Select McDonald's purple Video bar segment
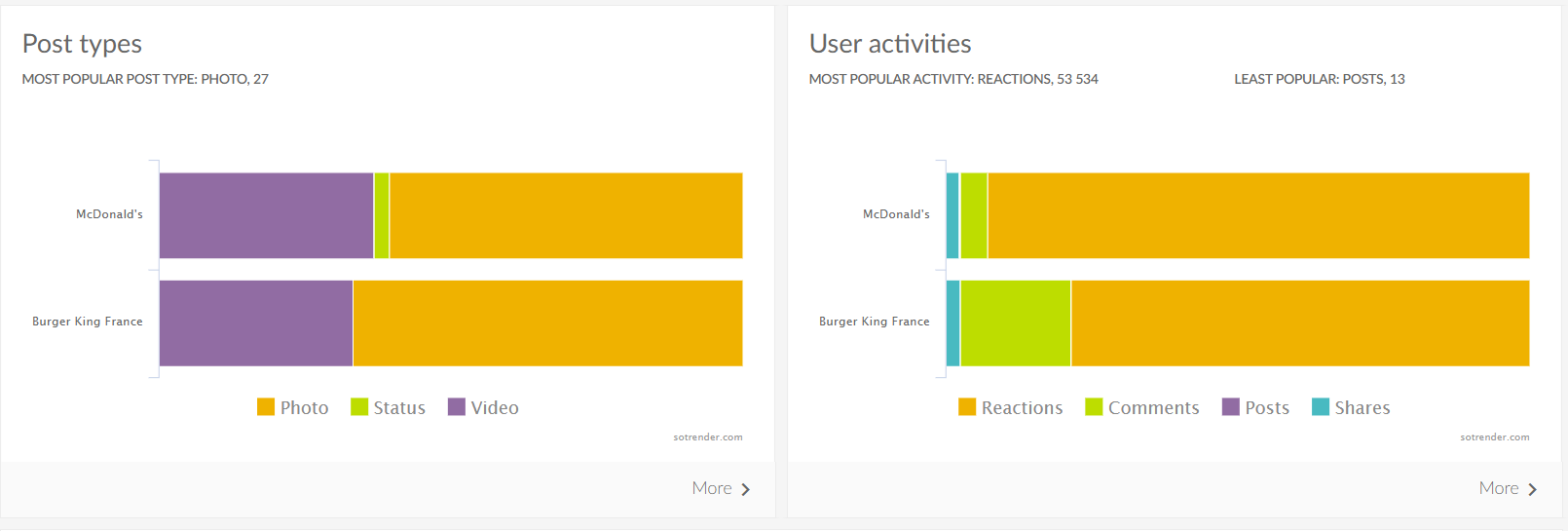This screenshot has height=531, width=1568. pyautogui.click(x=266, y=215)
